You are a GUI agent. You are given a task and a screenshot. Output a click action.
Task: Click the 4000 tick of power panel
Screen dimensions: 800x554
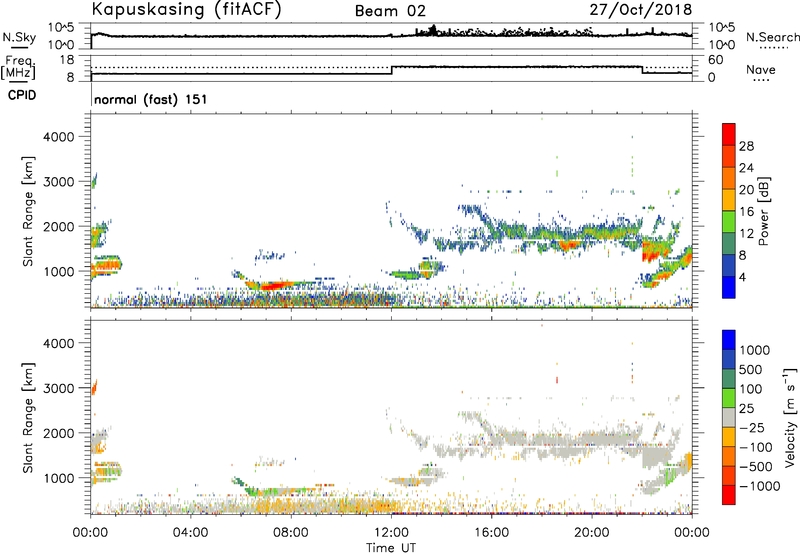tap(59, 137)
